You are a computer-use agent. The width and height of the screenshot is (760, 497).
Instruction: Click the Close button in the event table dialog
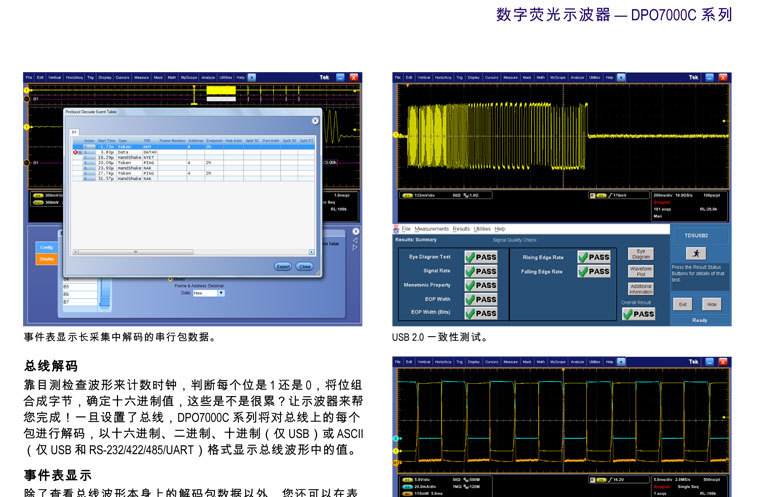(x=305, y=266)
